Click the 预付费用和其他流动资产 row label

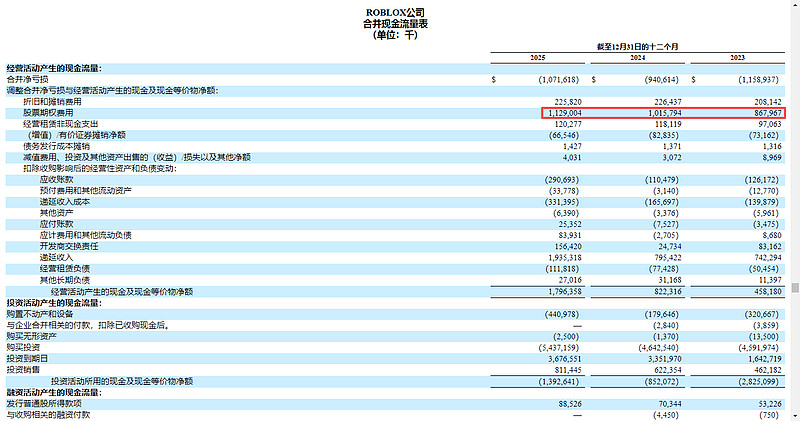85,191
